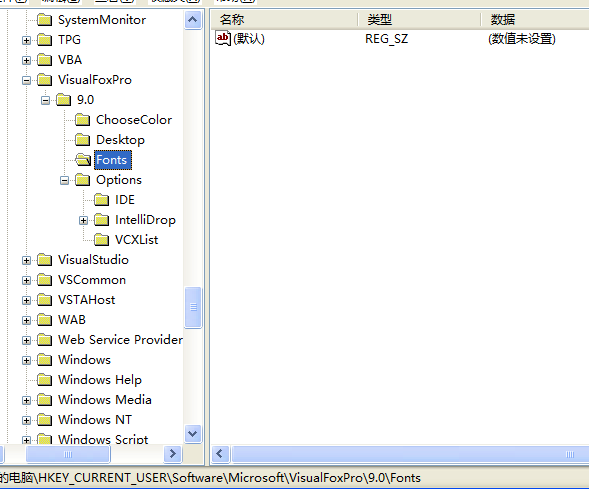Screen dimensions: 589x489
Task: Select the ChooseColor key label
Action: point(134,119)
